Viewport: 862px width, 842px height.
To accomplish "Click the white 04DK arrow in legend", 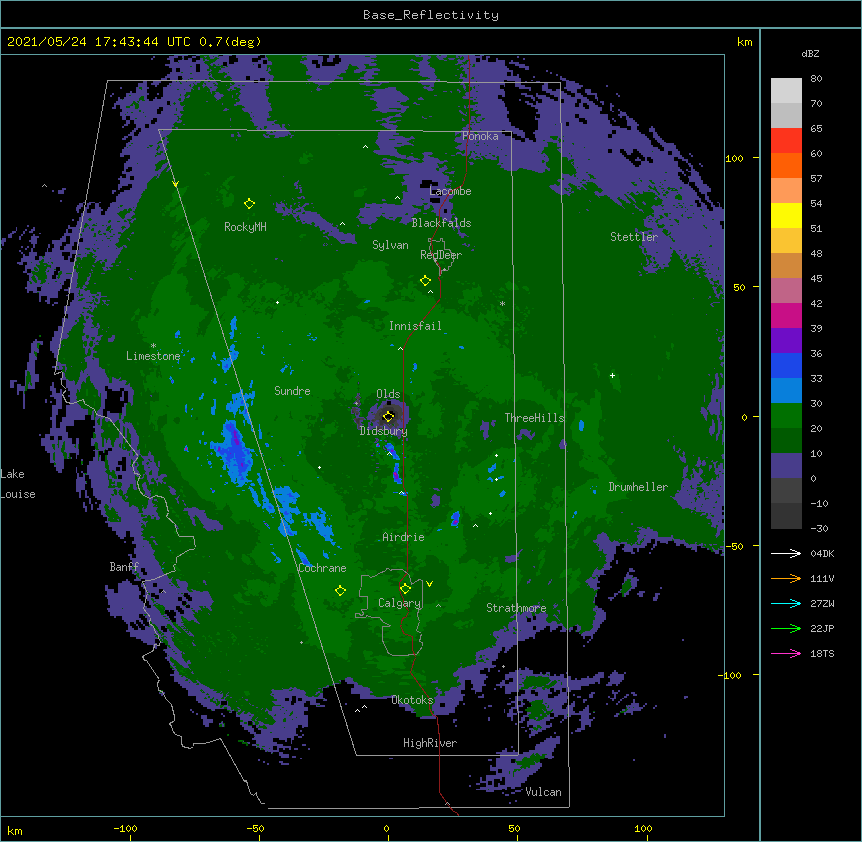I will click(x=786, y=553).
